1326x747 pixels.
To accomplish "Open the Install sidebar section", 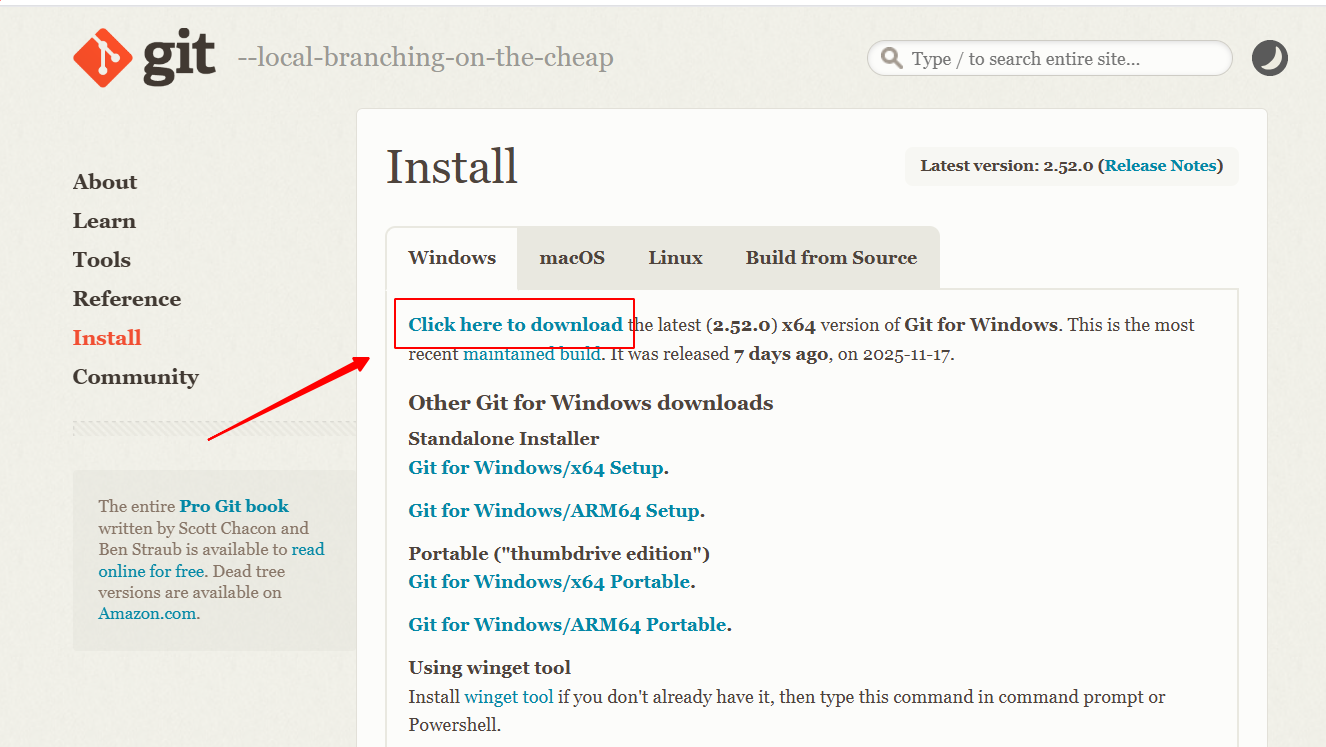I will point(107,338).
